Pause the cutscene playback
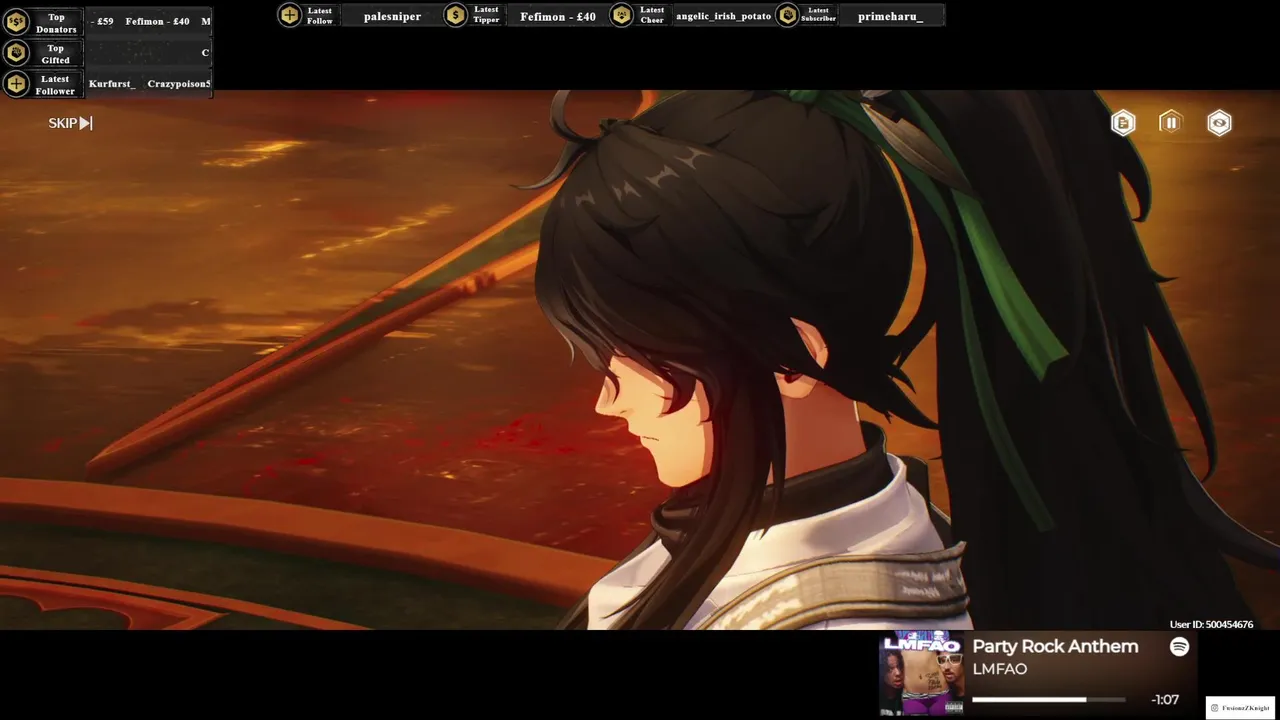The image size is (1280, 720). tap(1171, 123)
